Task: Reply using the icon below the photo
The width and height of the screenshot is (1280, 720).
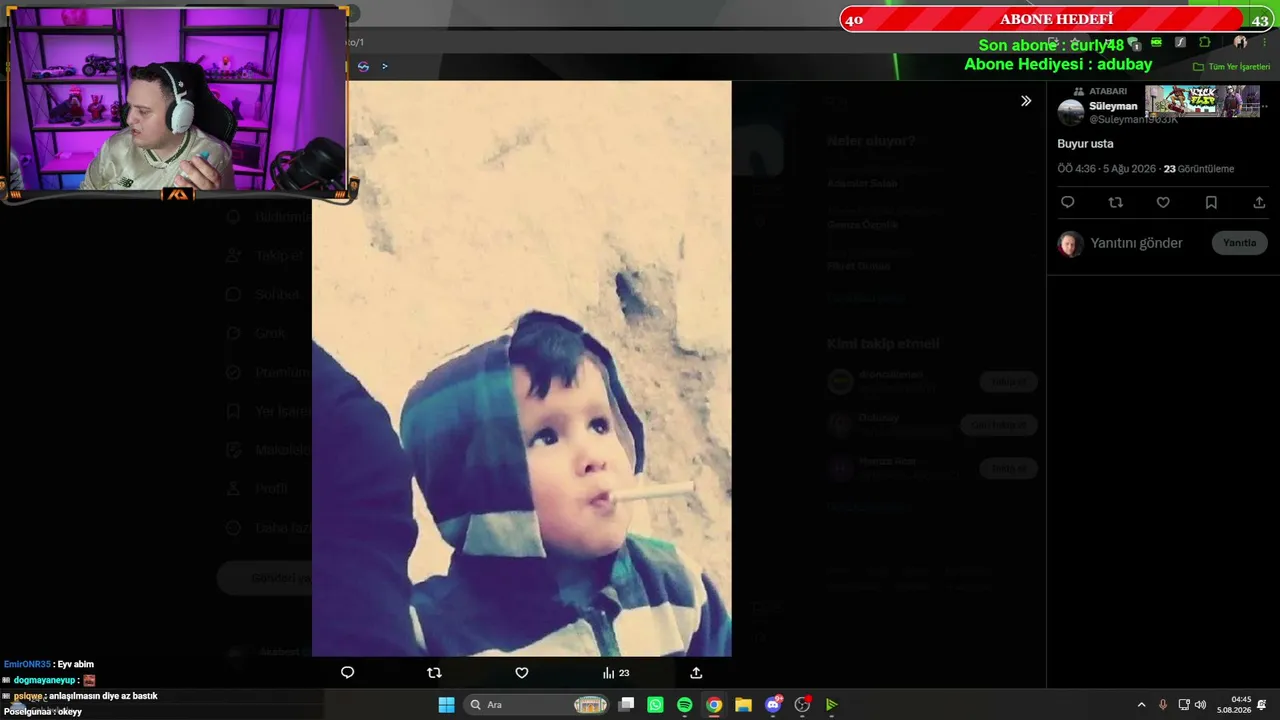Action: 347,673
